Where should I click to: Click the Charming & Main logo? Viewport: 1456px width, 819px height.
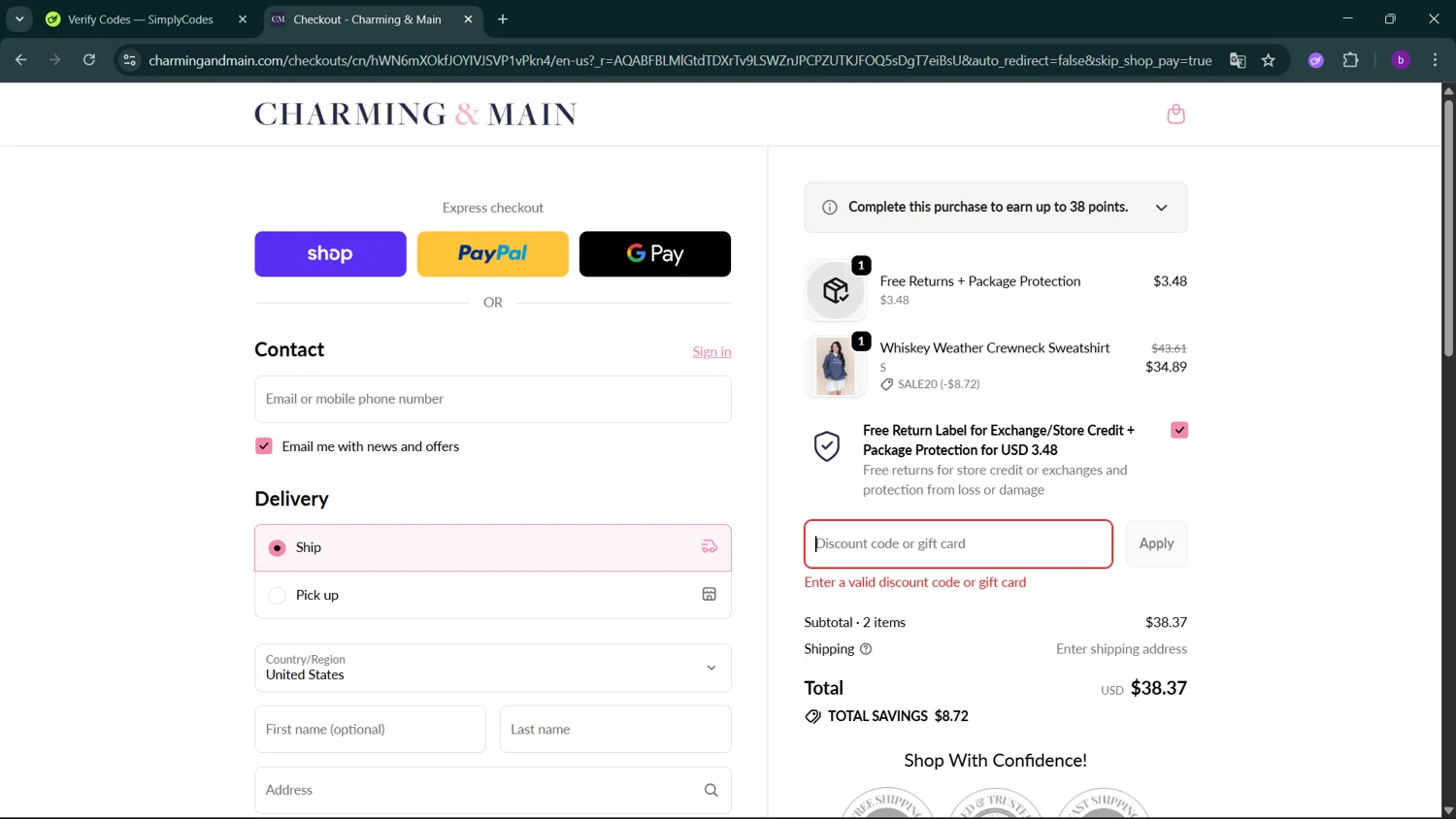pyautogui.click(x=415, y=115)
